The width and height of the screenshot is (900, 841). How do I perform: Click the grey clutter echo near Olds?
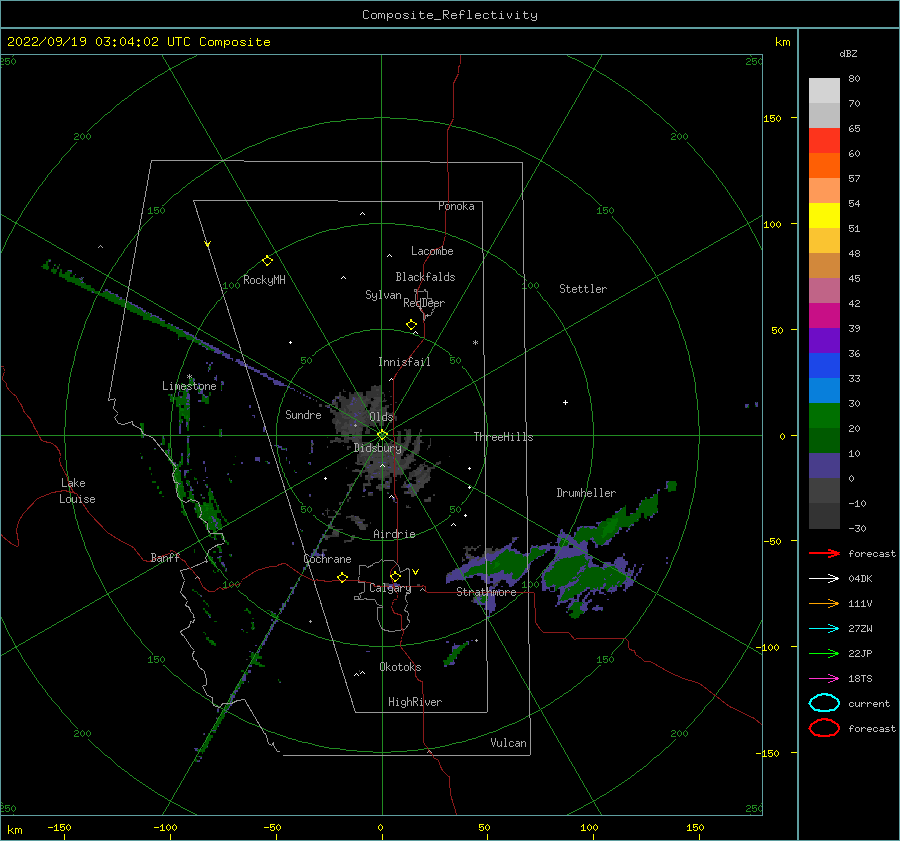tap(359, 410)
